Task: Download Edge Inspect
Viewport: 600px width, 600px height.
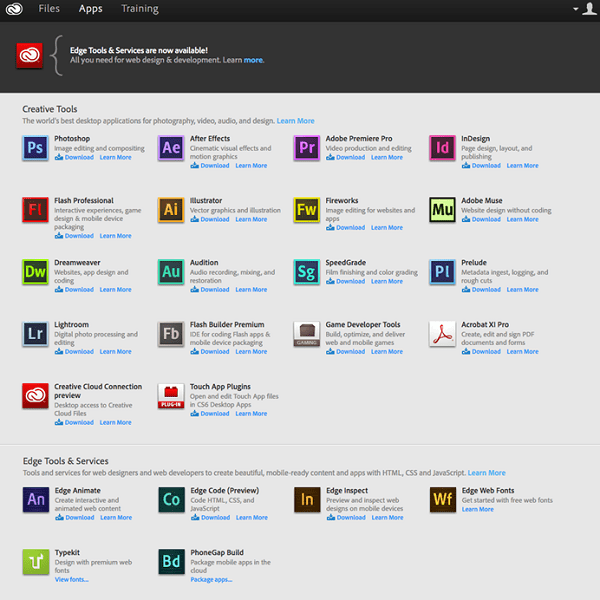Action: [x=346, y=518]
